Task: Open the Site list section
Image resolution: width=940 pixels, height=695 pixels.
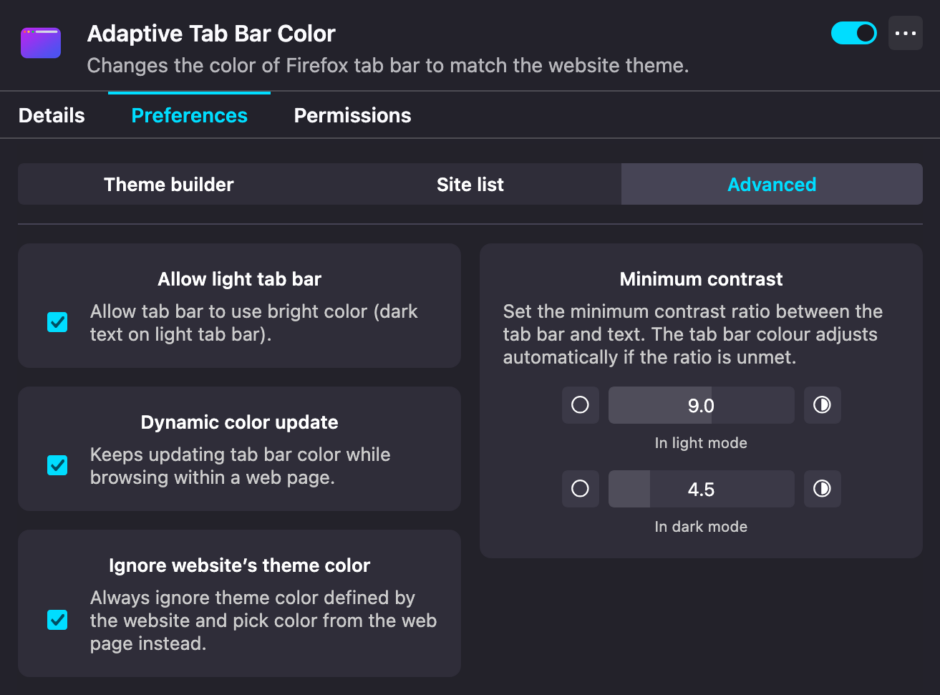Action: (x=470, y=184)
